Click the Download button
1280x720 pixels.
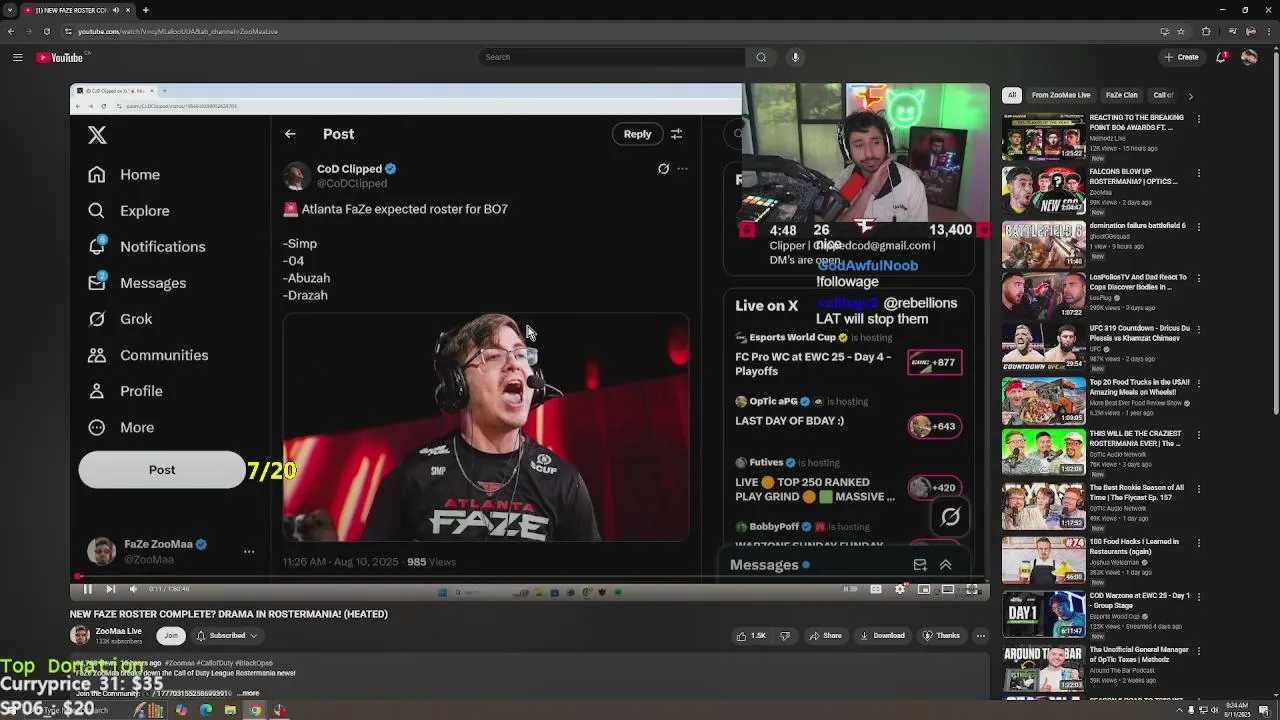pos(883,636)
